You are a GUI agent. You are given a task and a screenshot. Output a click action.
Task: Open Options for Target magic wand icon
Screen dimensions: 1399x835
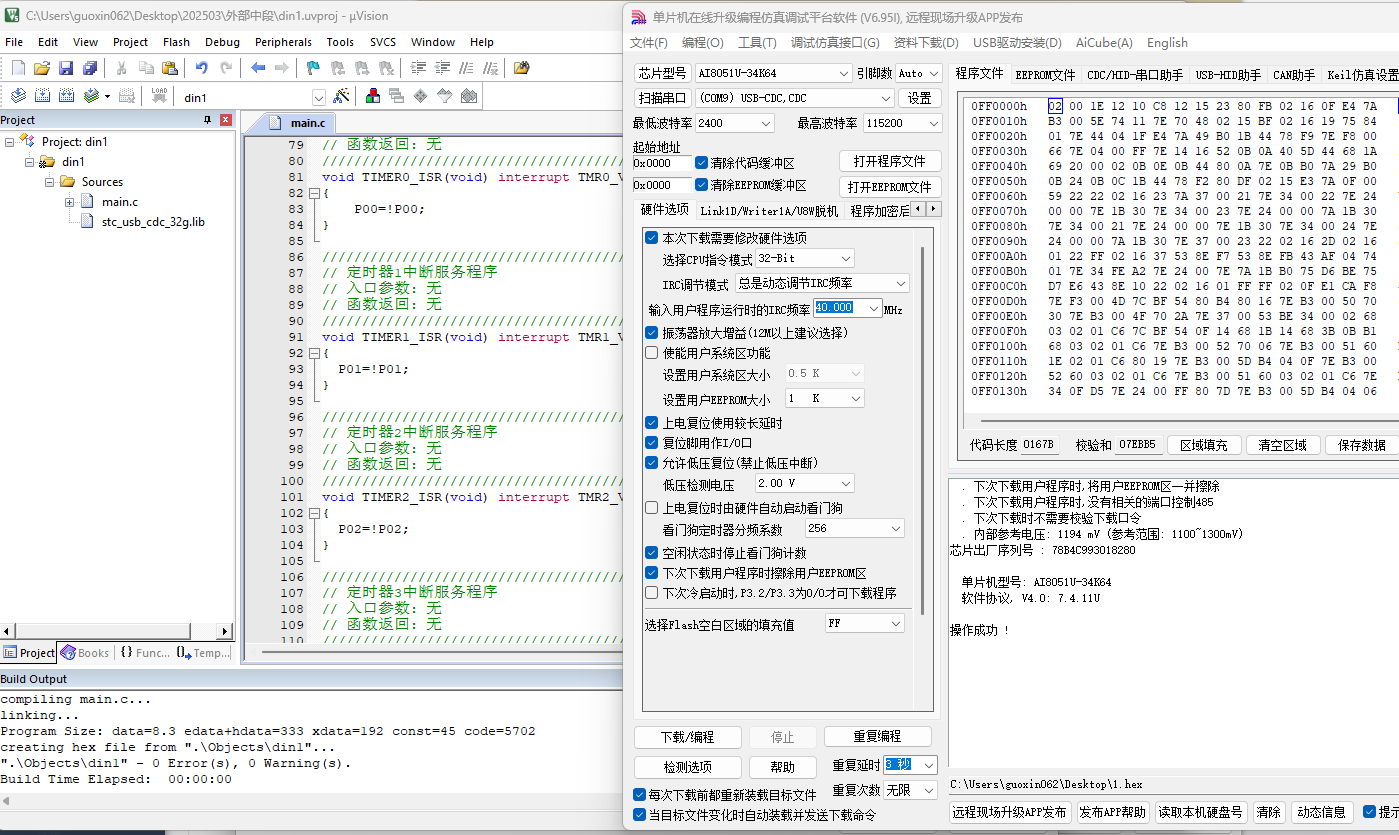click(x=341, y=96)
